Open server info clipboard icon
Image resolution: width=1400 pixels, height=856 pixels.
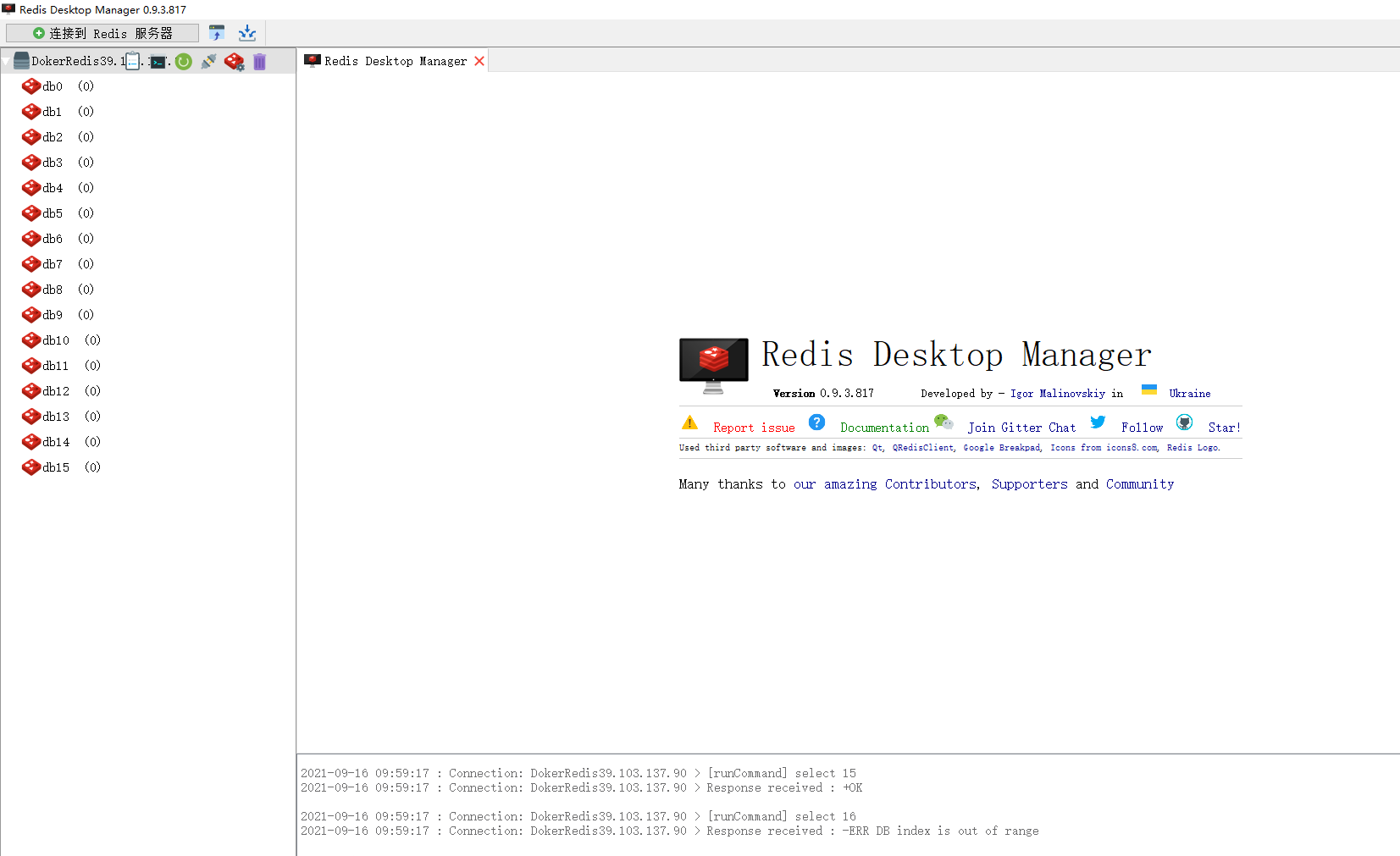pyautogui.click(x=133, y=61)
